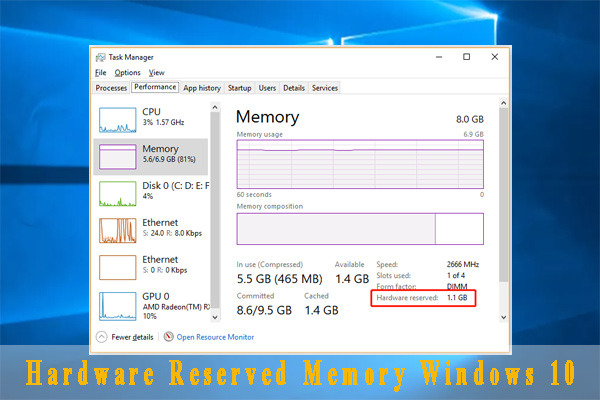Click the CPU '3% 1.57 GHz' text
The image size is (600, 400).
point(163,122)
